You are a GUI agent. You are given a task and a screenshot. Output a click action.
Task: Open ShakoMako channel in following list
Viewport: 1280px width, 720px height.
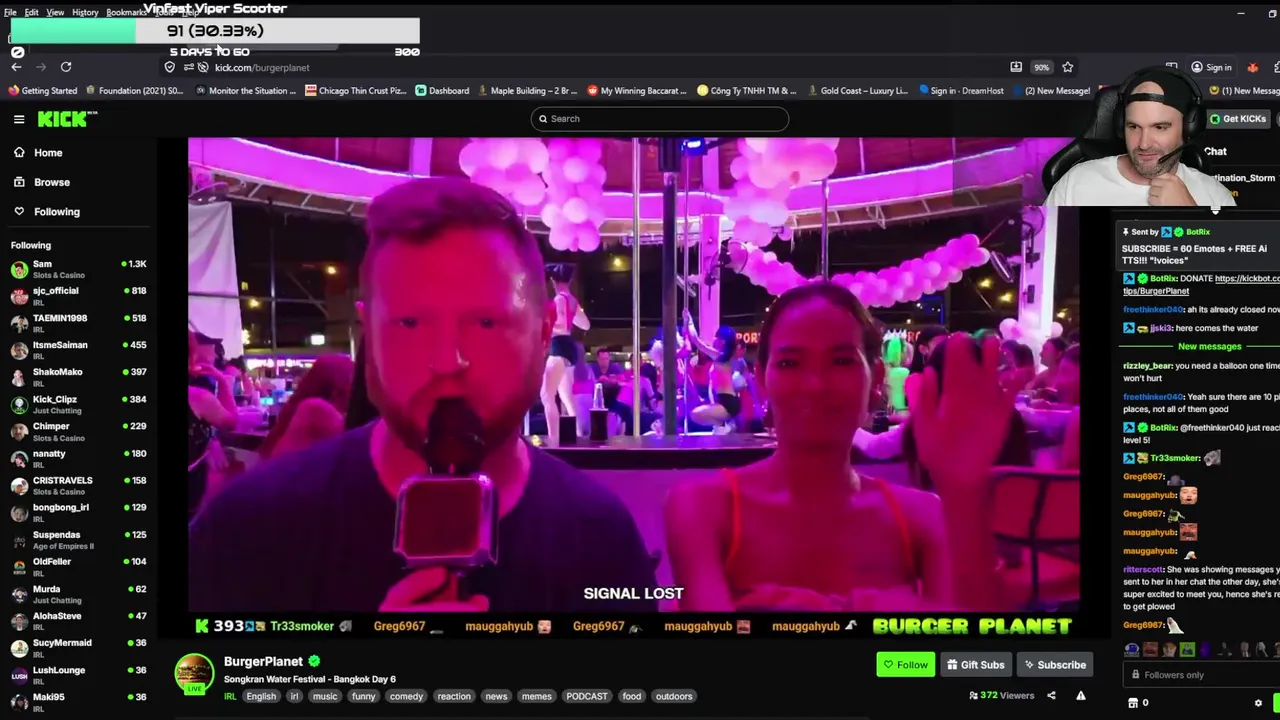78,377
